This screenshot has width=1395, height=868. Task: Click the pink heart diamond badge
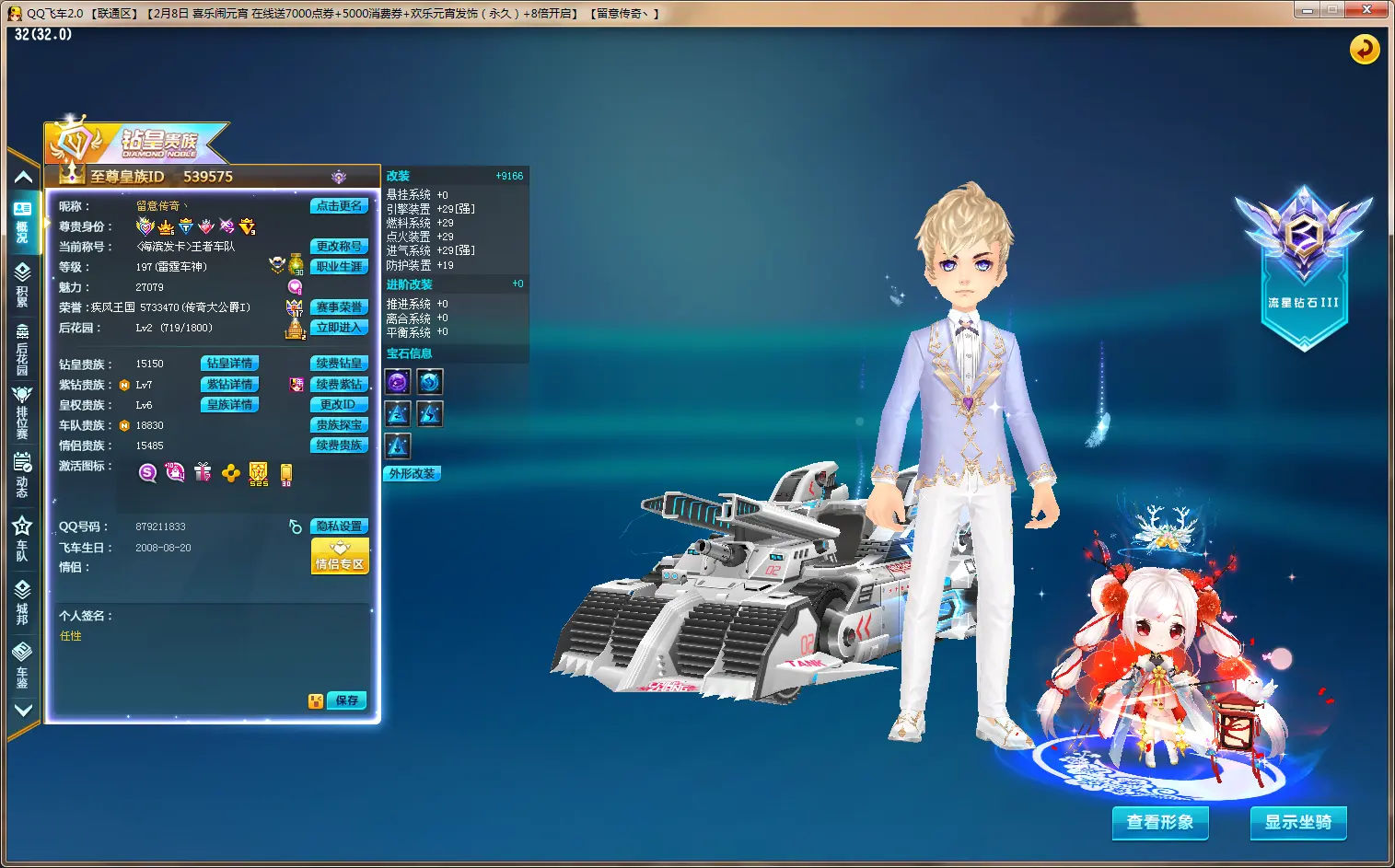(x=206, y=226)
